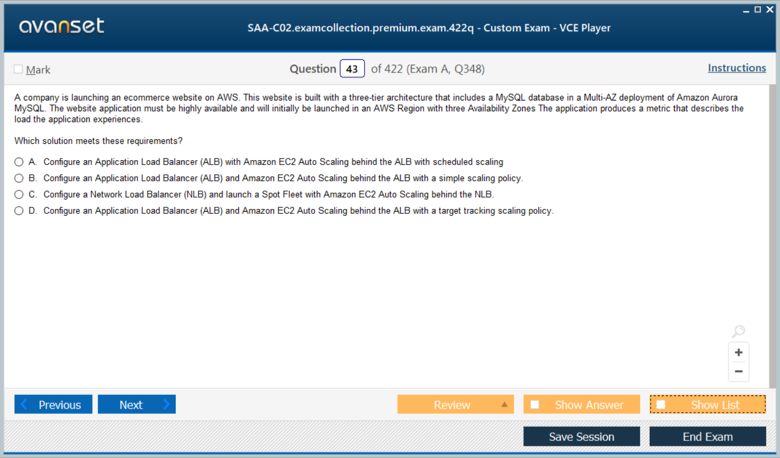The height and width of the screenshot is (458, 780).
Task: Minimize the VCE Player window
Action: 746,9
